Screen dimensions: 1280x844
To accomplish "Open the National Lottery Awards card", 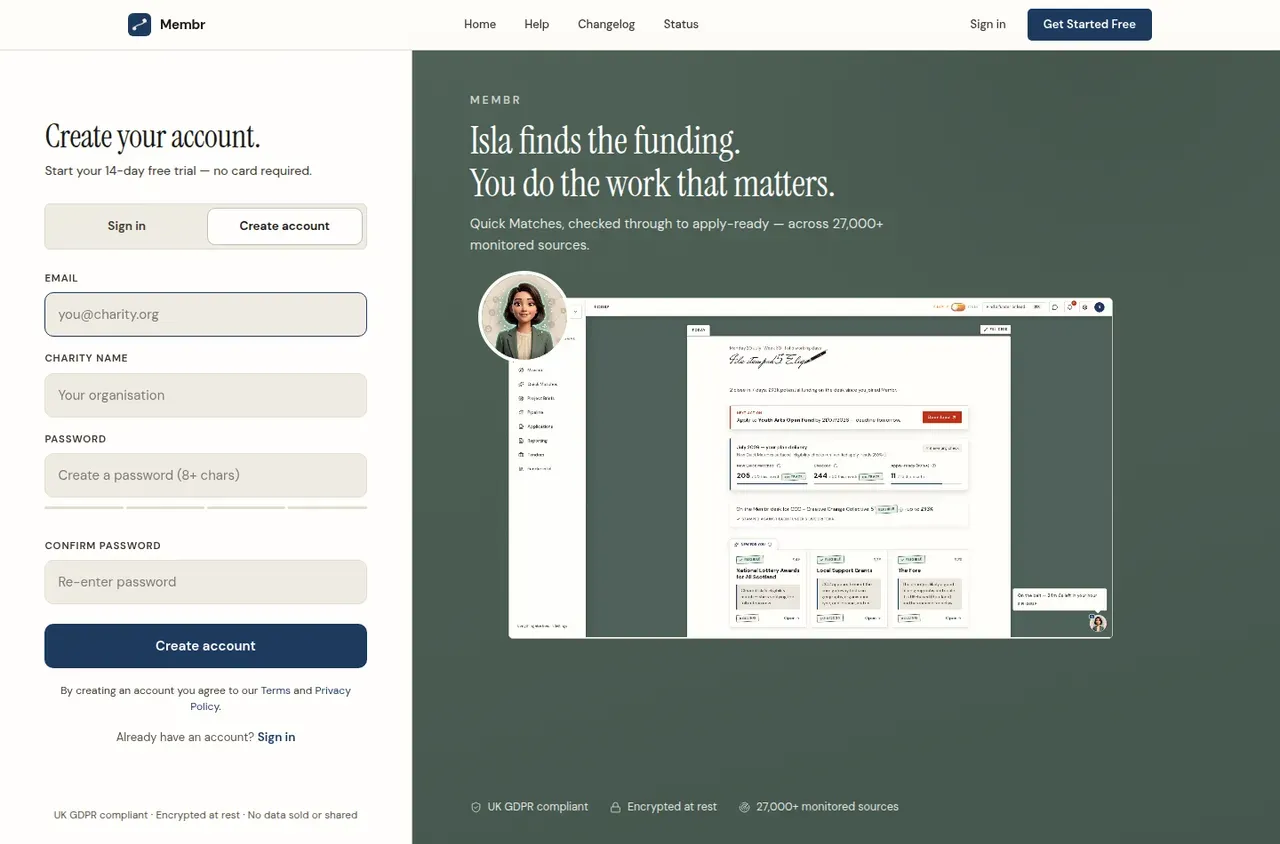I will tap(768, 589).
